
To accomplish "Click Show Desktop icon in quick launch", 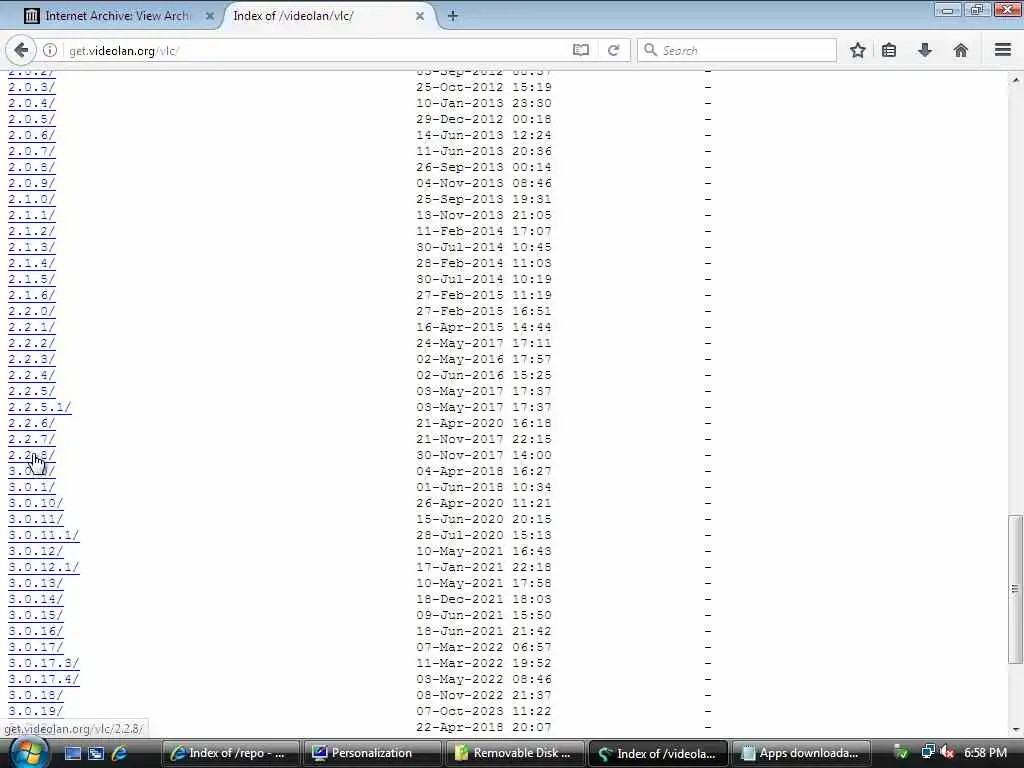I will (72, 754).
